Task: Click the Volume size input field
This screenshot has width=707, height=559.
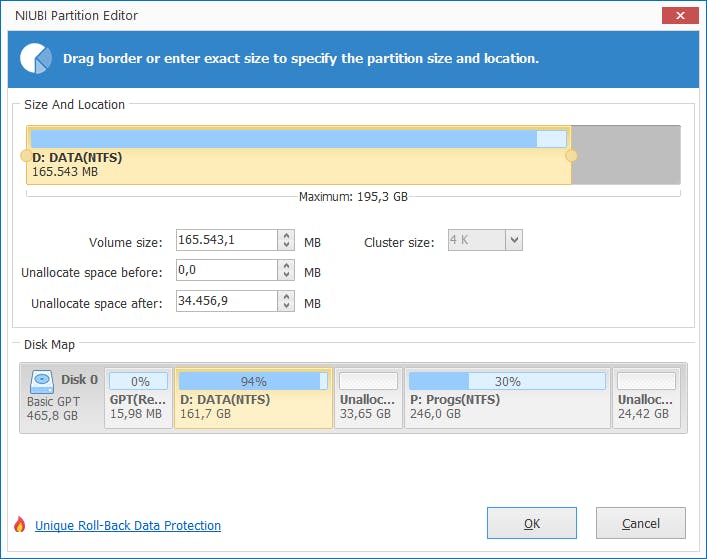Action: pyautogui.click(x=227, y=240)
